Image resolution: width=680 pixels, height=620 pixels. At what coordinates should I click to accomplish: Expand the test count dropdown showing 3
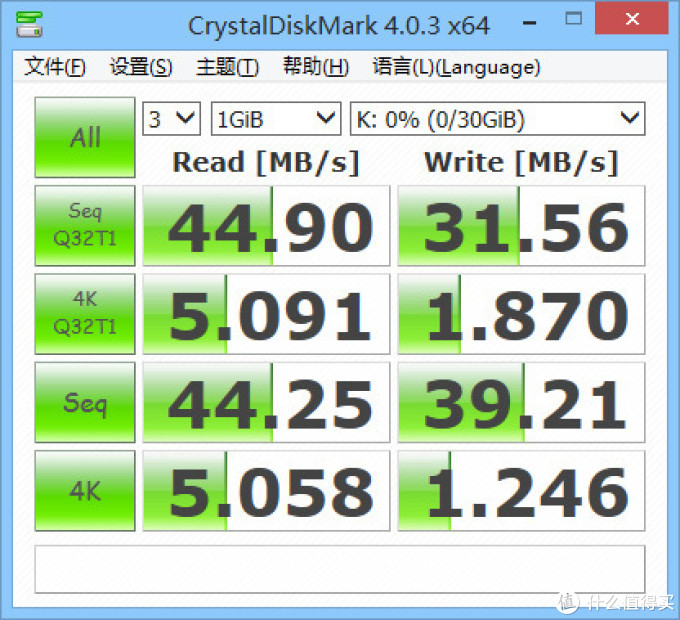click(172, 119)
